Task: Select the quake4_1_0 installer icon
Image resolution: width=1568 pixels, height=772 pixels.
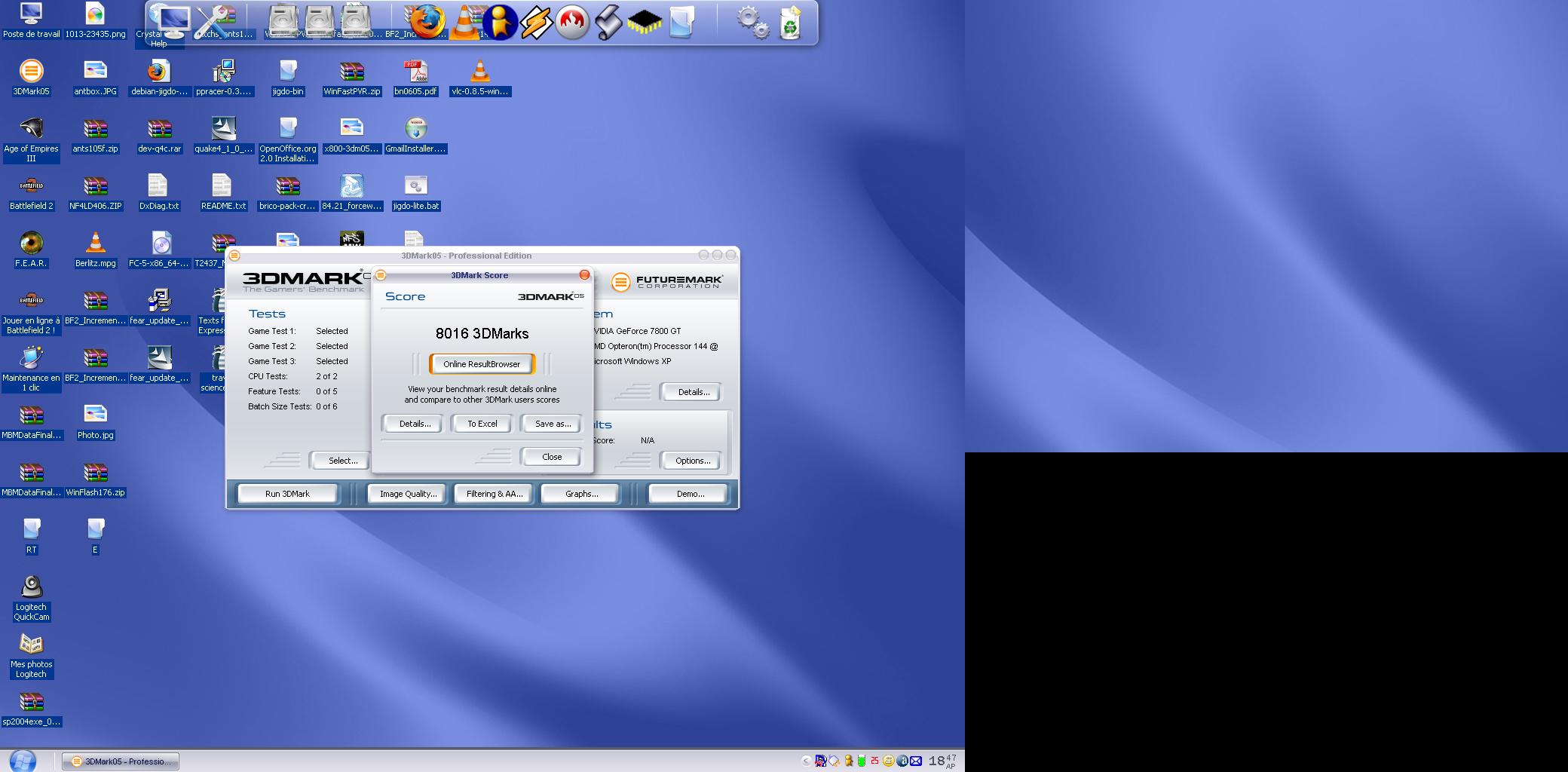Action: tap(223, 135)
